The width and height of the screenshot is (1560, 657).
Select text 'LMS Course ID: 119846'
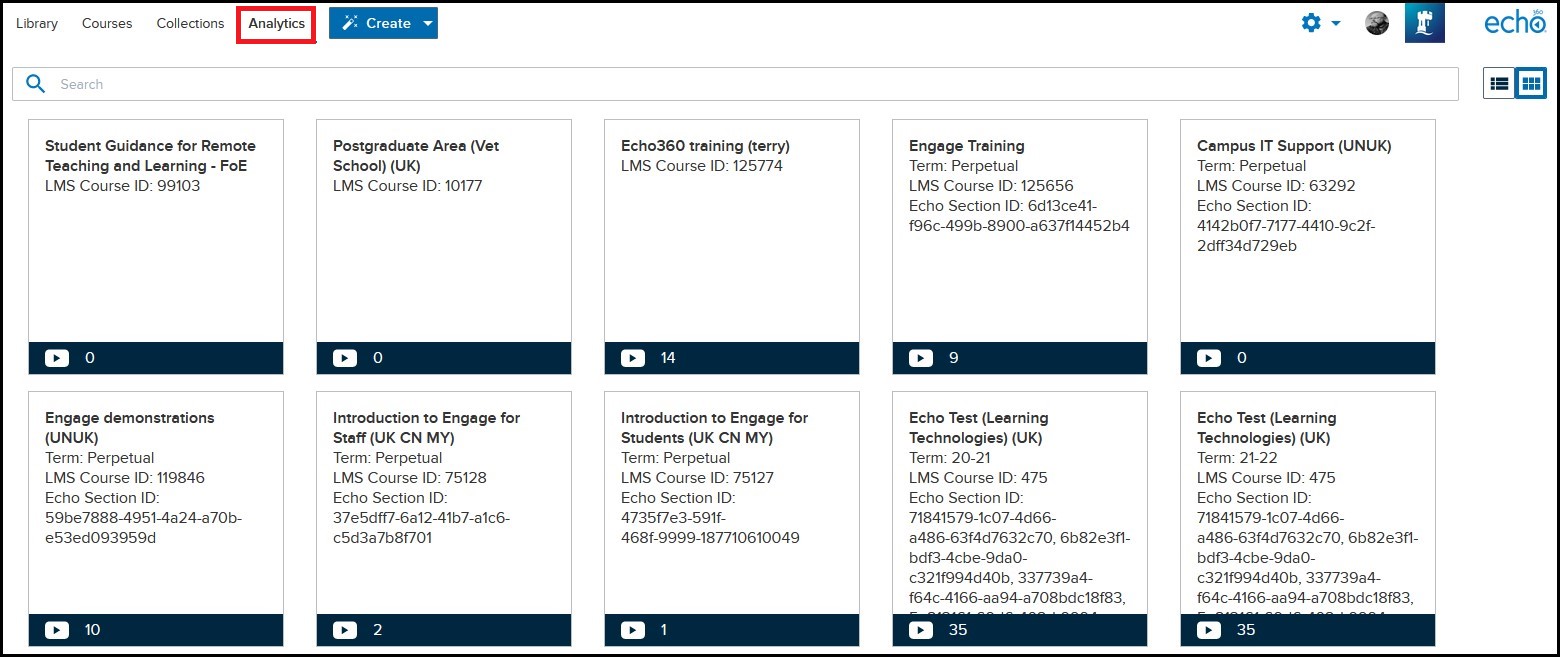[125, 478]
